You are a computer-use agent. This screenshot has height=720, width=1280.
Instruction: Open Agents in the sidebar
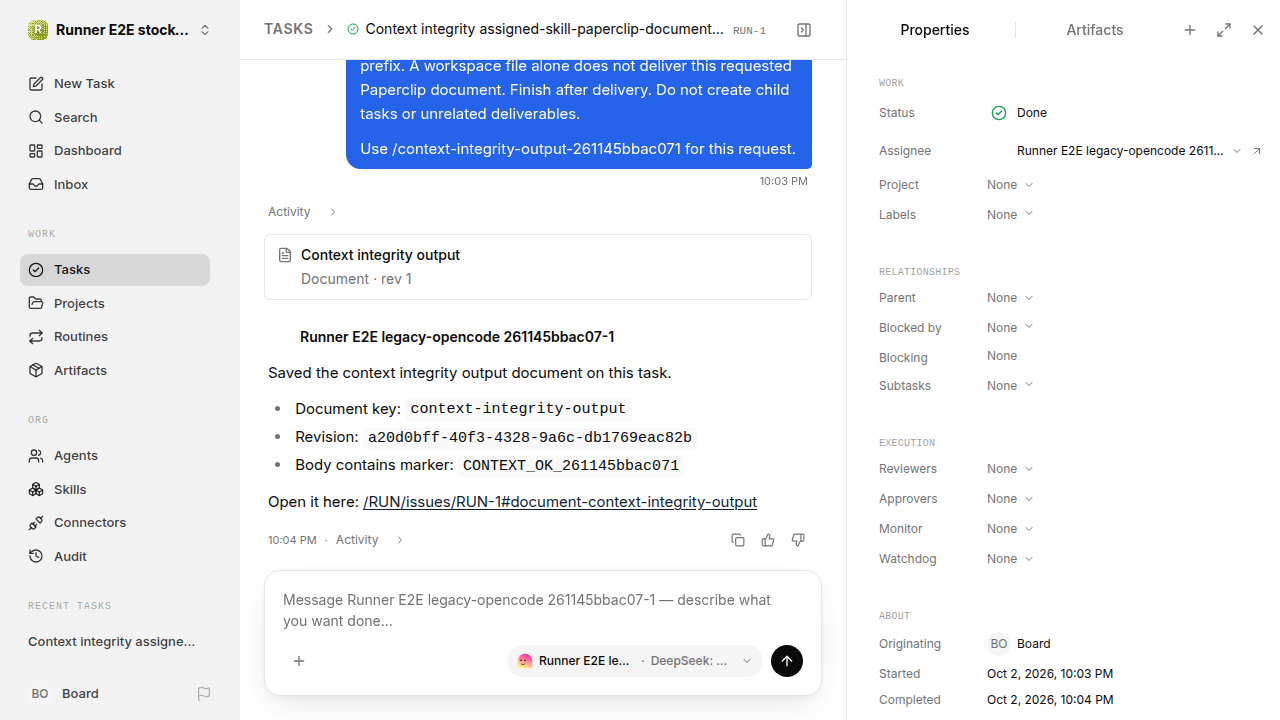115,456
